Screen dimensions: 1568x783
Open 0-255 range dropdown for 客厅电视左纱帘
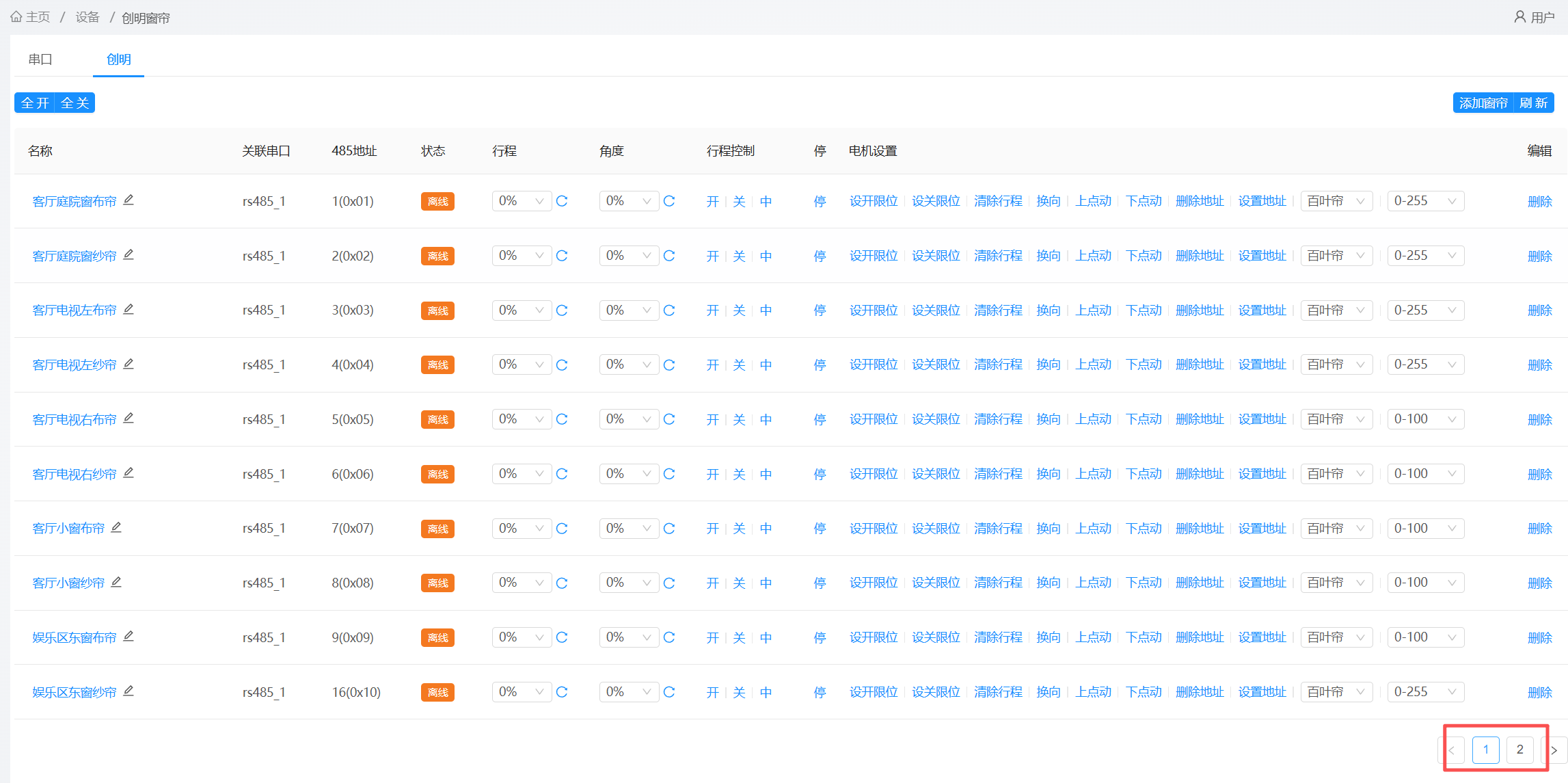pos(1426,364)
